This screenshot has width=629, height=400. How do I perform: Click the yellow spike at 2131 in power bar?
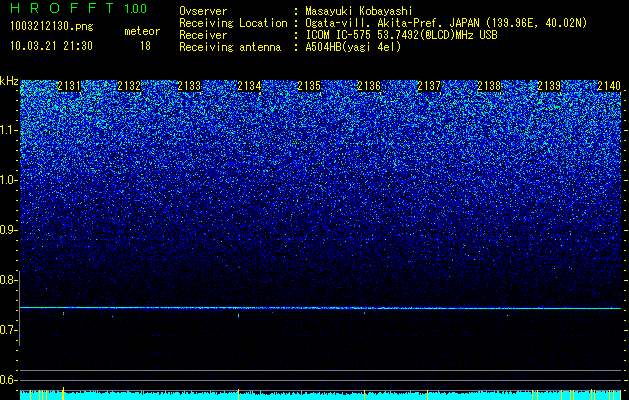click(x=63, y=393)
